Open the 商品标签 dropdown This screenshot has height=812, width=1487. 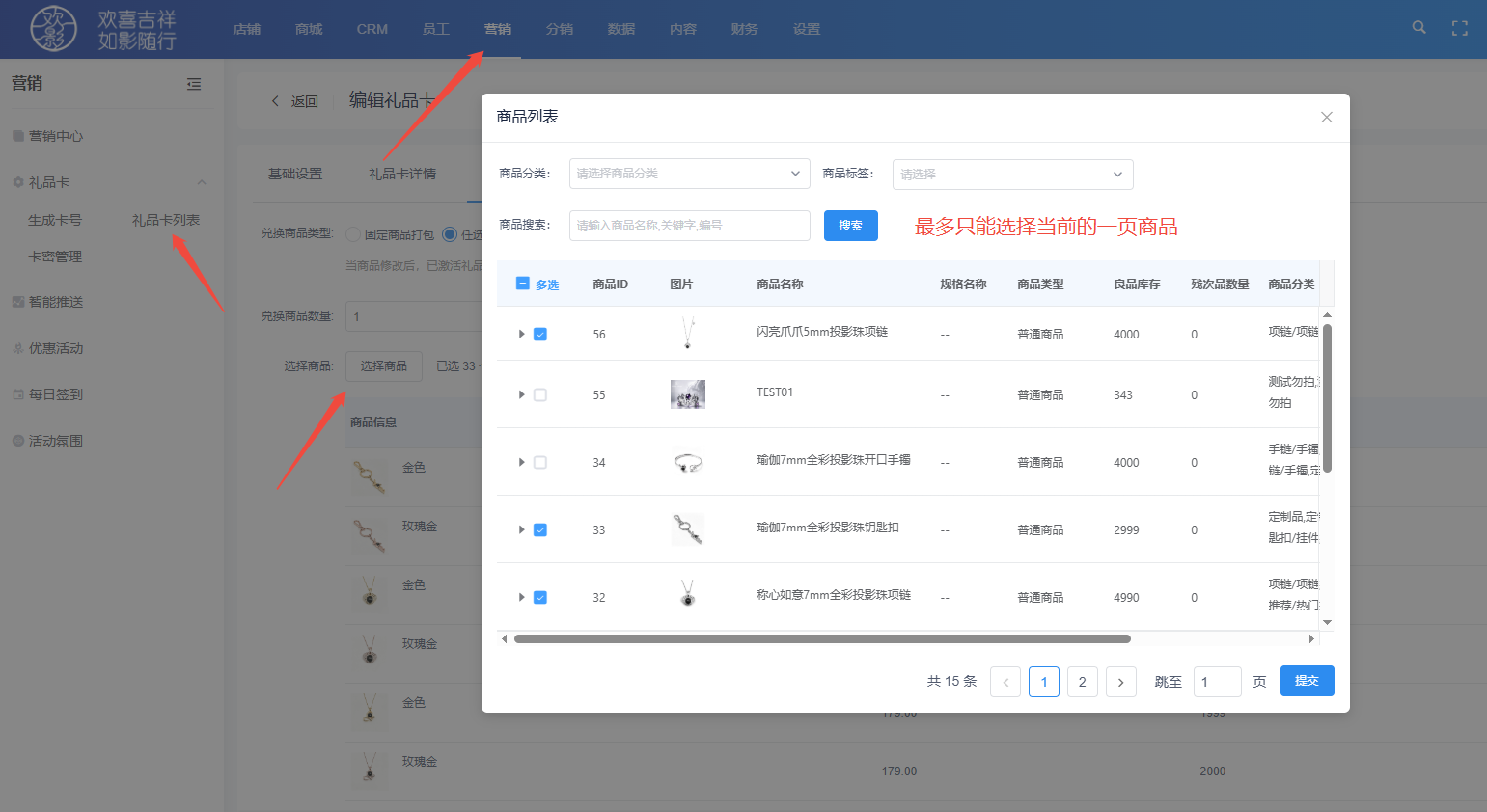[1013, 175]
